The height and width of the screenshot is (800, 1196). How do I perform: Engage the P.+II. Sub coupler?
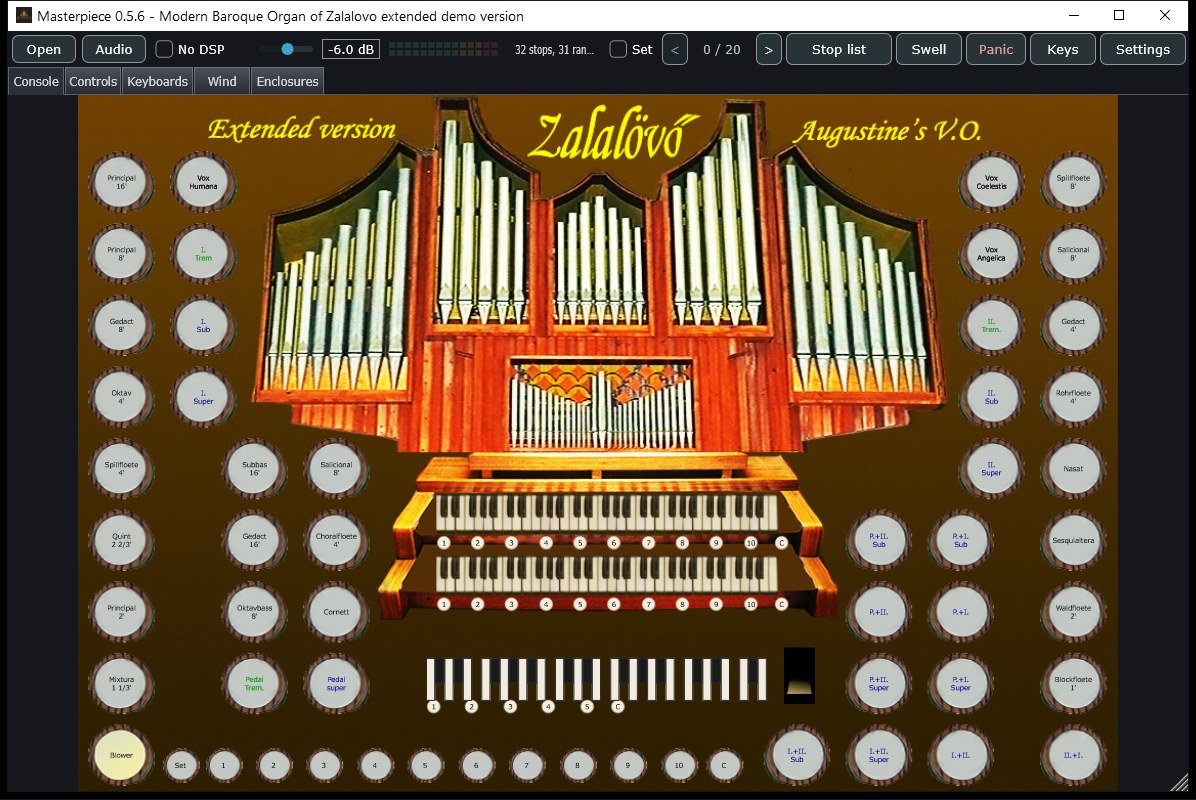(879, 541)
